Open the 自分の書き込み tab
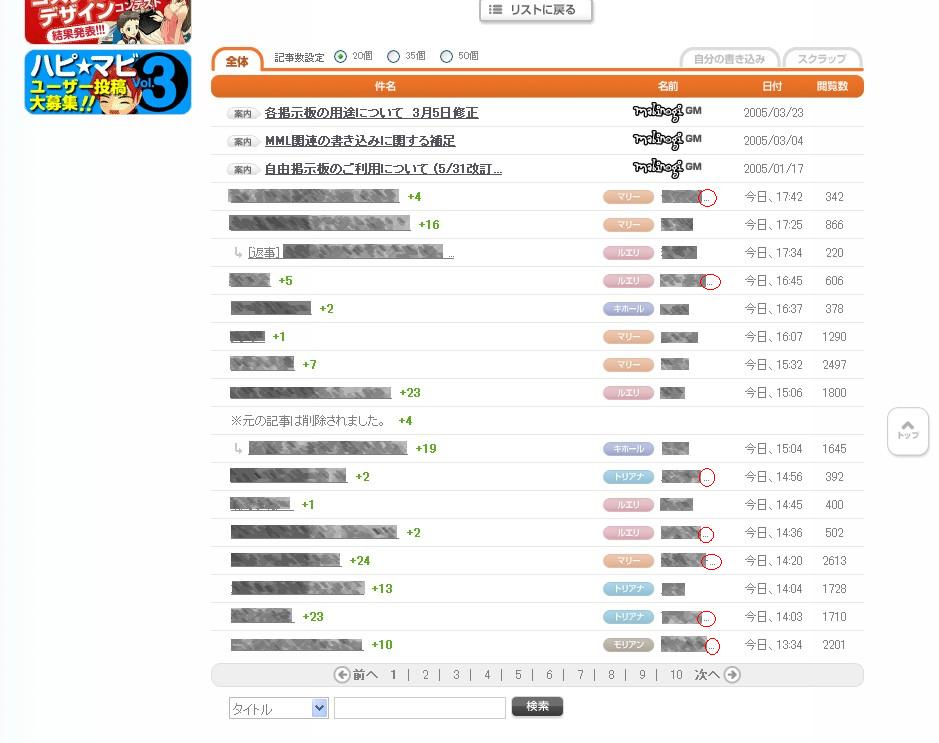The image size is (939, 743). (x=729, y=59)
